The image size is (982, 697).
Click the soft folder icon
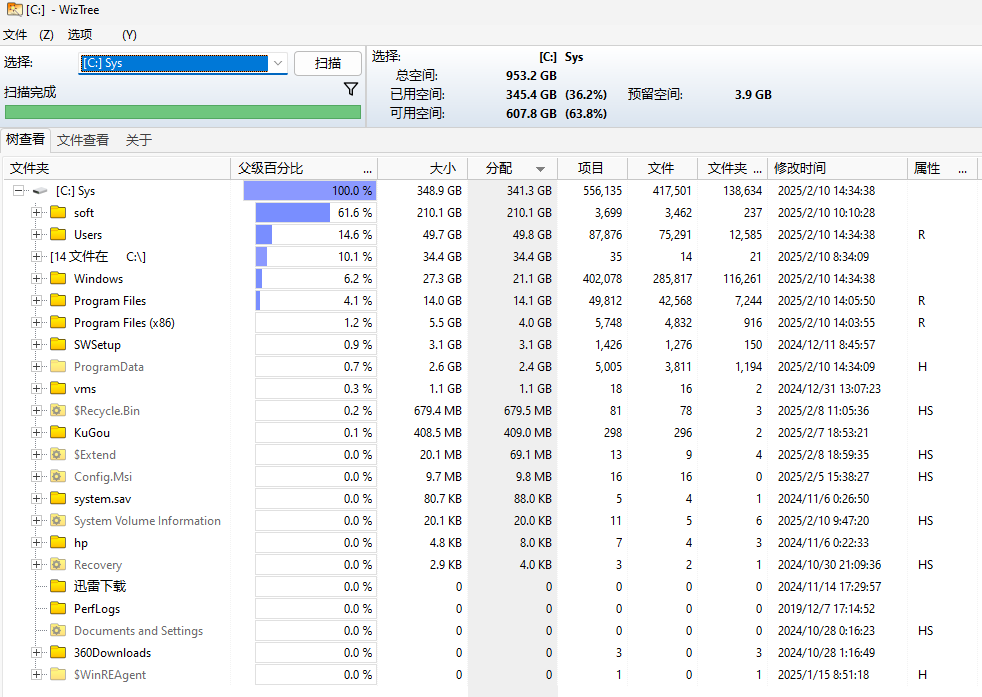tap(58, 212)
